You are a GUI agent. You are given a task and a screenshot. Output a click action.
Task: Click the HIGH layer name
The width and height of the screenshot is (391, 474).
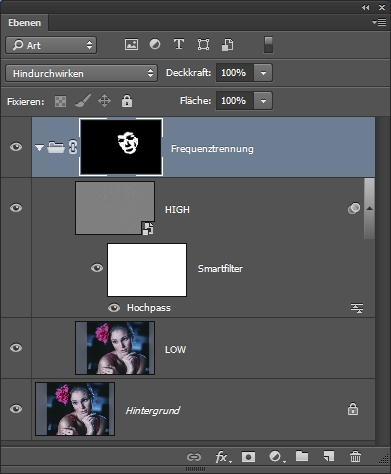pyautogui.click(x=177, y=210)
